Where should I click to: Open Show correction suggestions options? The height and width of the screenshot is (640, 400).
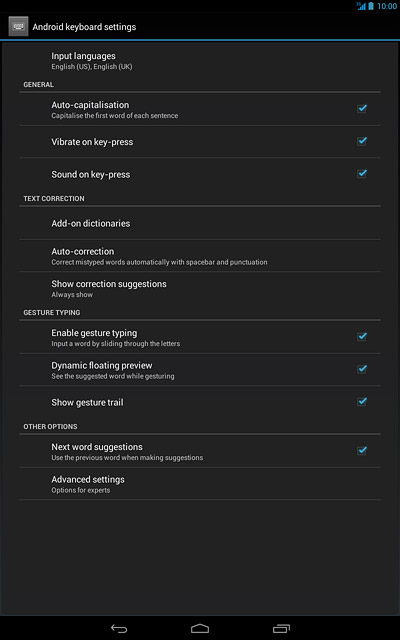(x=200, y=288)
